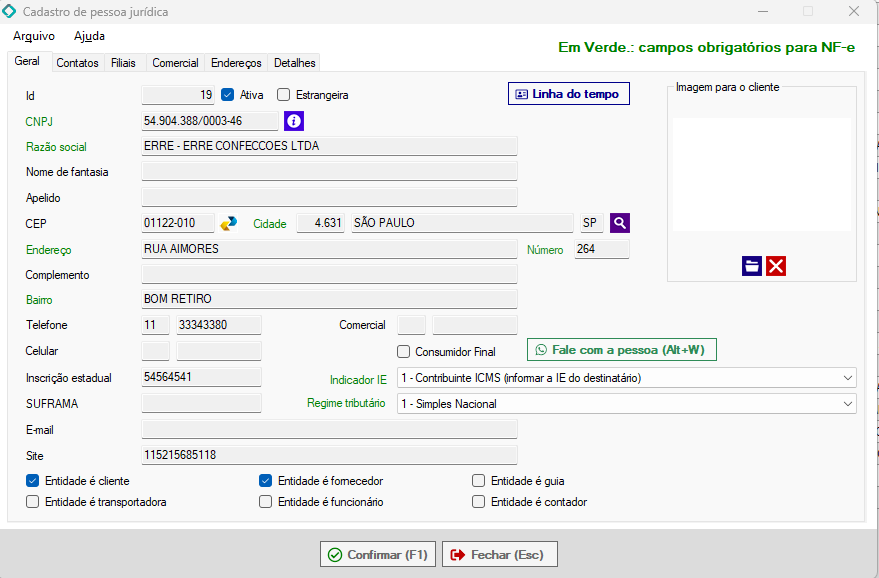Viewport: 879px width, 578px height.
Task: Click the city search magnifier icon
Action: tap(620, 223)
